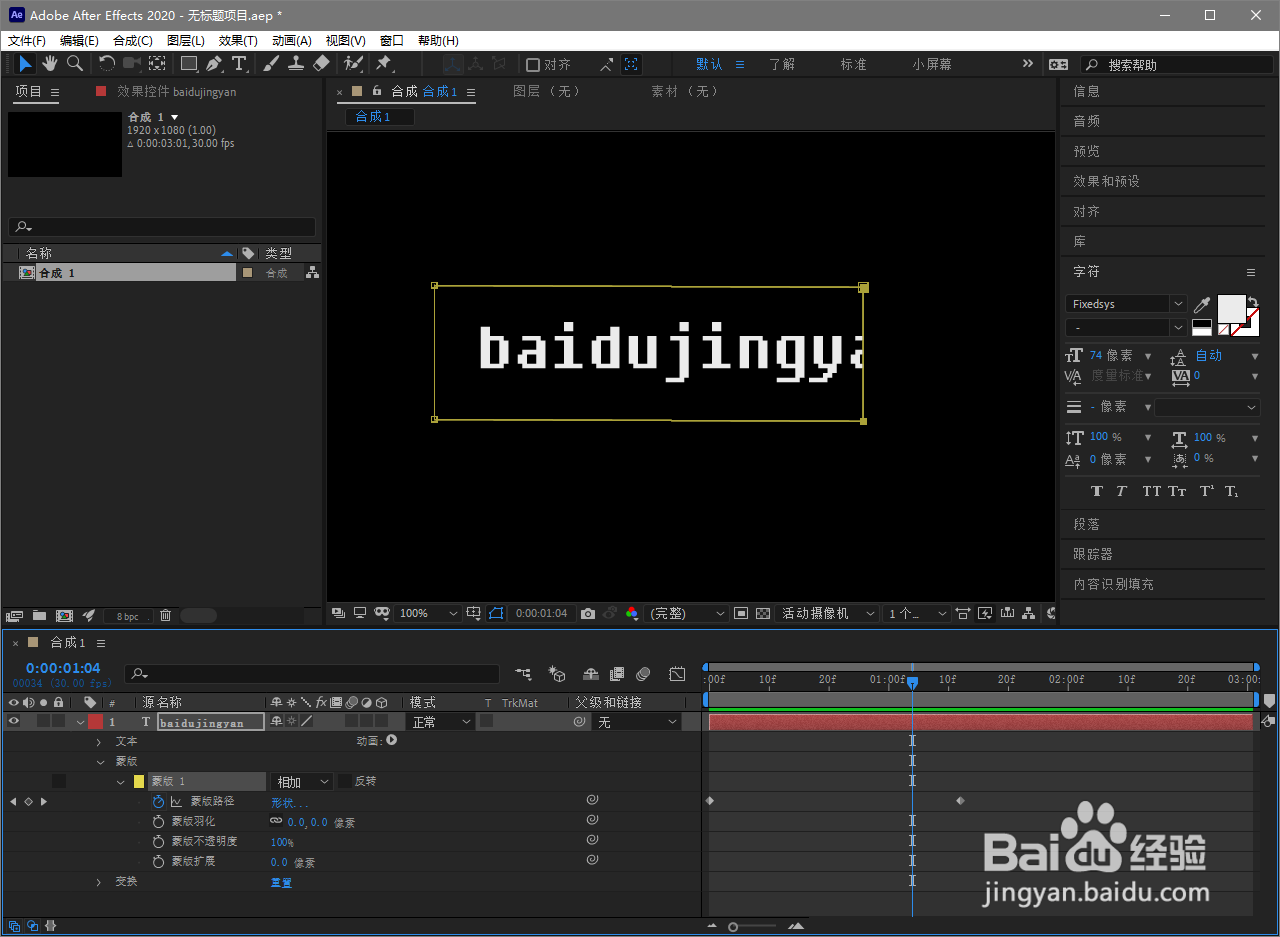Toggle the 对齐 snapping checkbox
Viewport: 1280px width, 937px height.
tap(533, 65)
